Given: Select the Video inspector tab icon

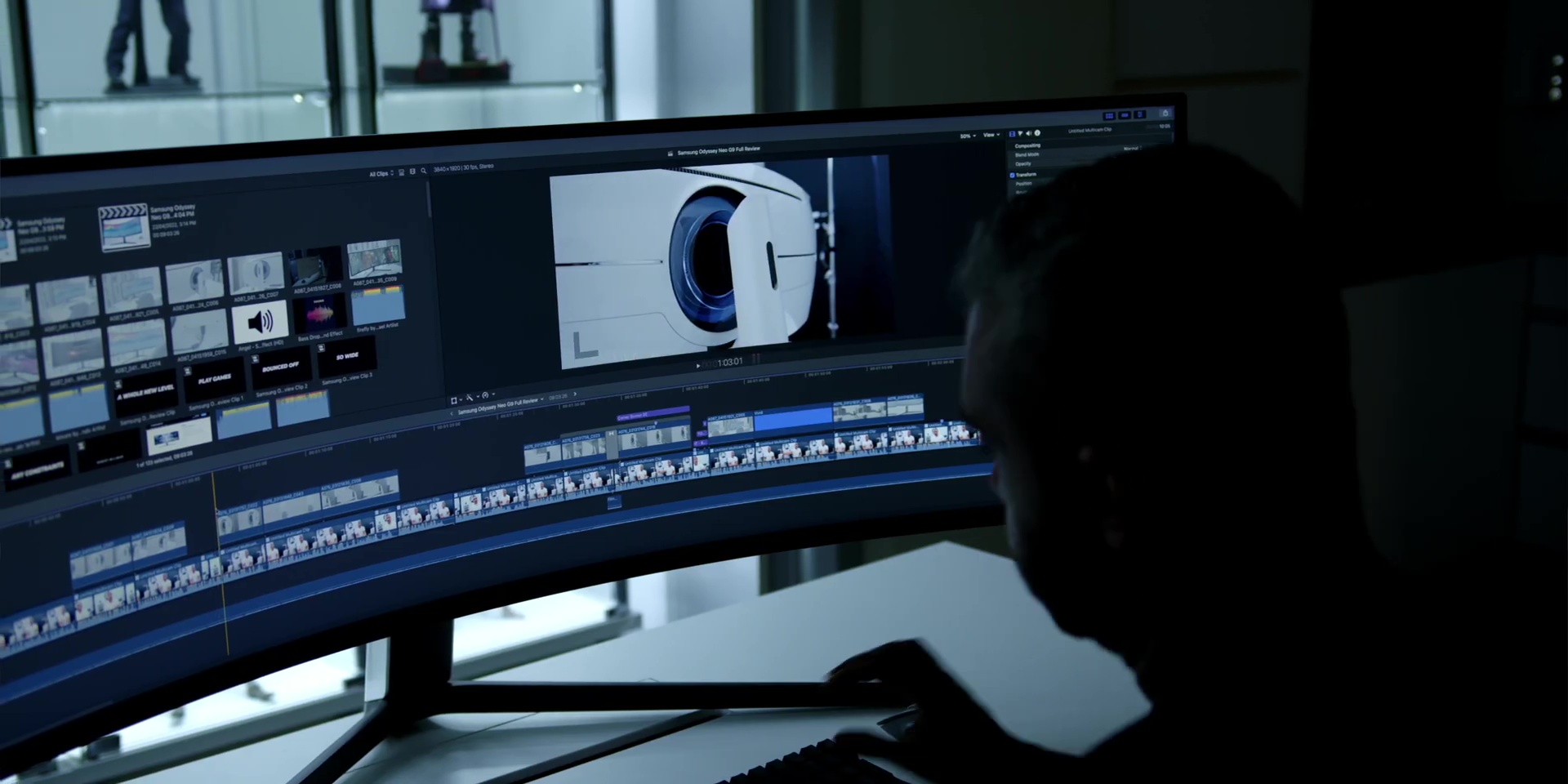Looking at the screenshot, I should click(x=1012, y=134).
